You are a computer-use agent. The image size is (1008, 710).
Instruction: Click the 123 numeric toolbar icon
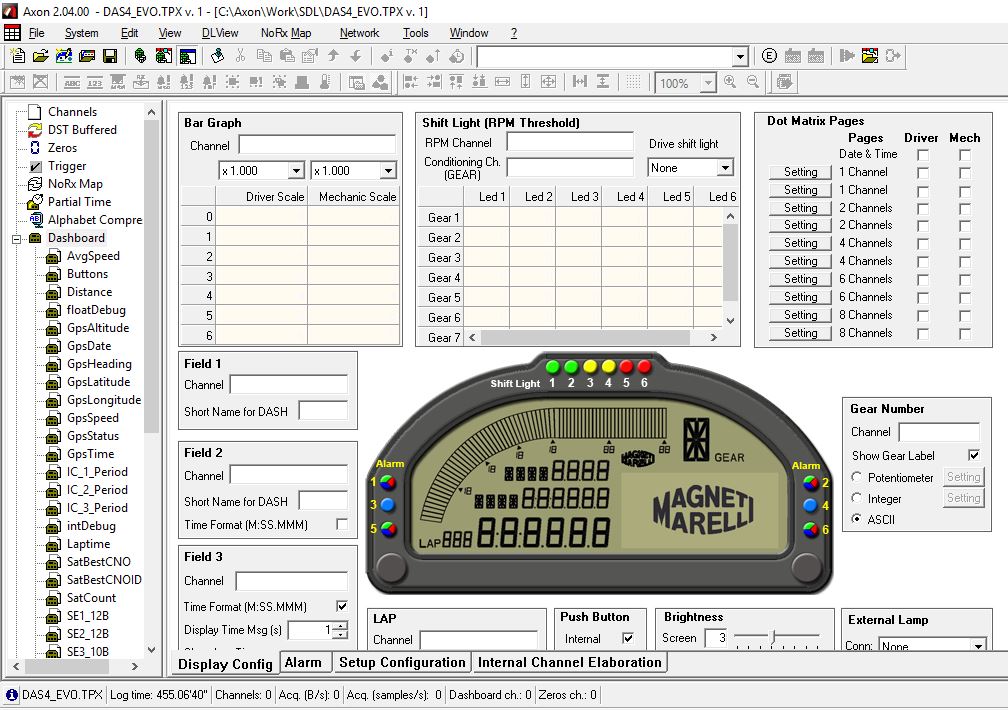point(94,82)
